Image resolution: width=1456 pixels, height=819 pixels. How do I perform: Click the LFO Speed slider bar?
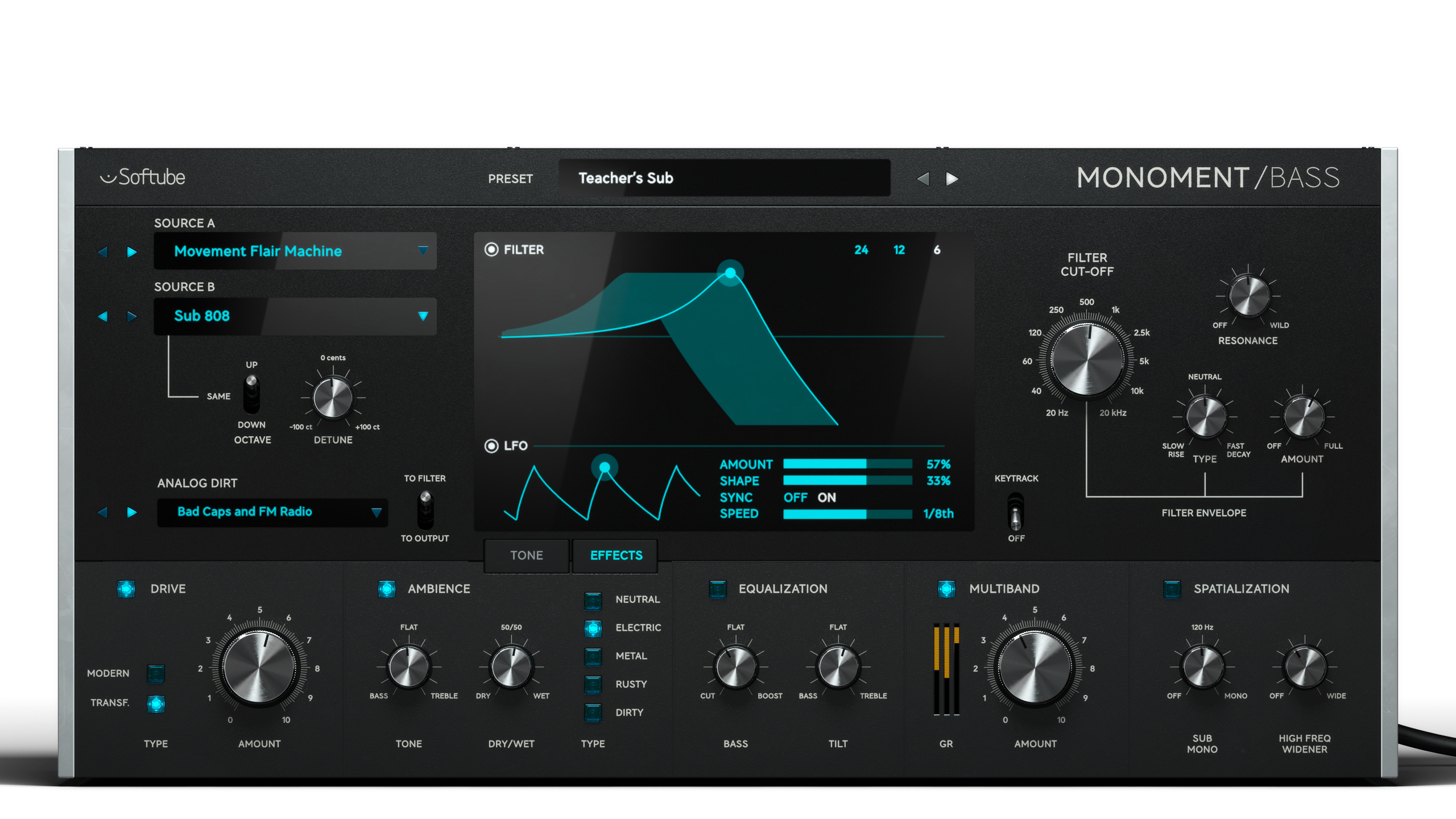tap(847, 514)
